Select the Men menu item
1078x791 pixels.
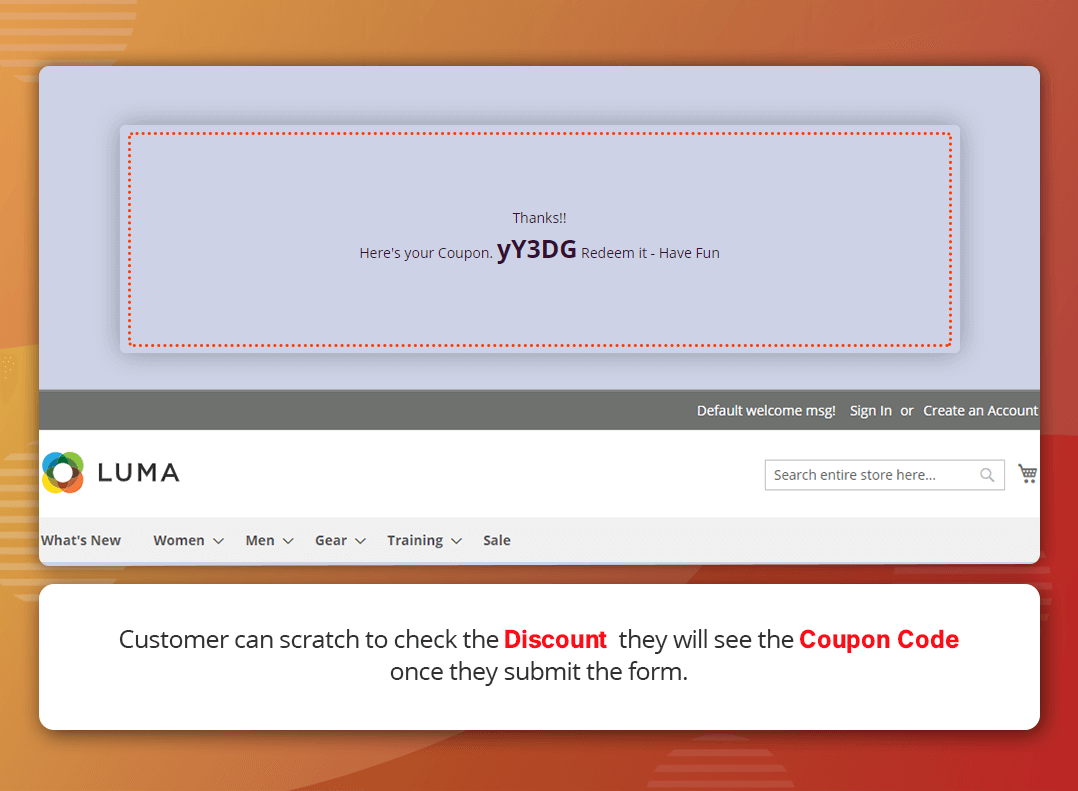coord(260,540)
